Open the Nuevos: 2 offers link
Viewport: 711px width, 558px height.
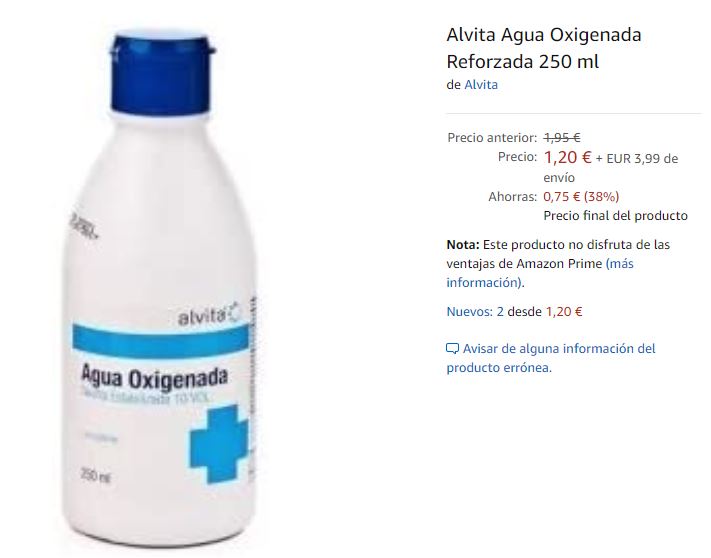pyautogui.click(x=475, y=312)
